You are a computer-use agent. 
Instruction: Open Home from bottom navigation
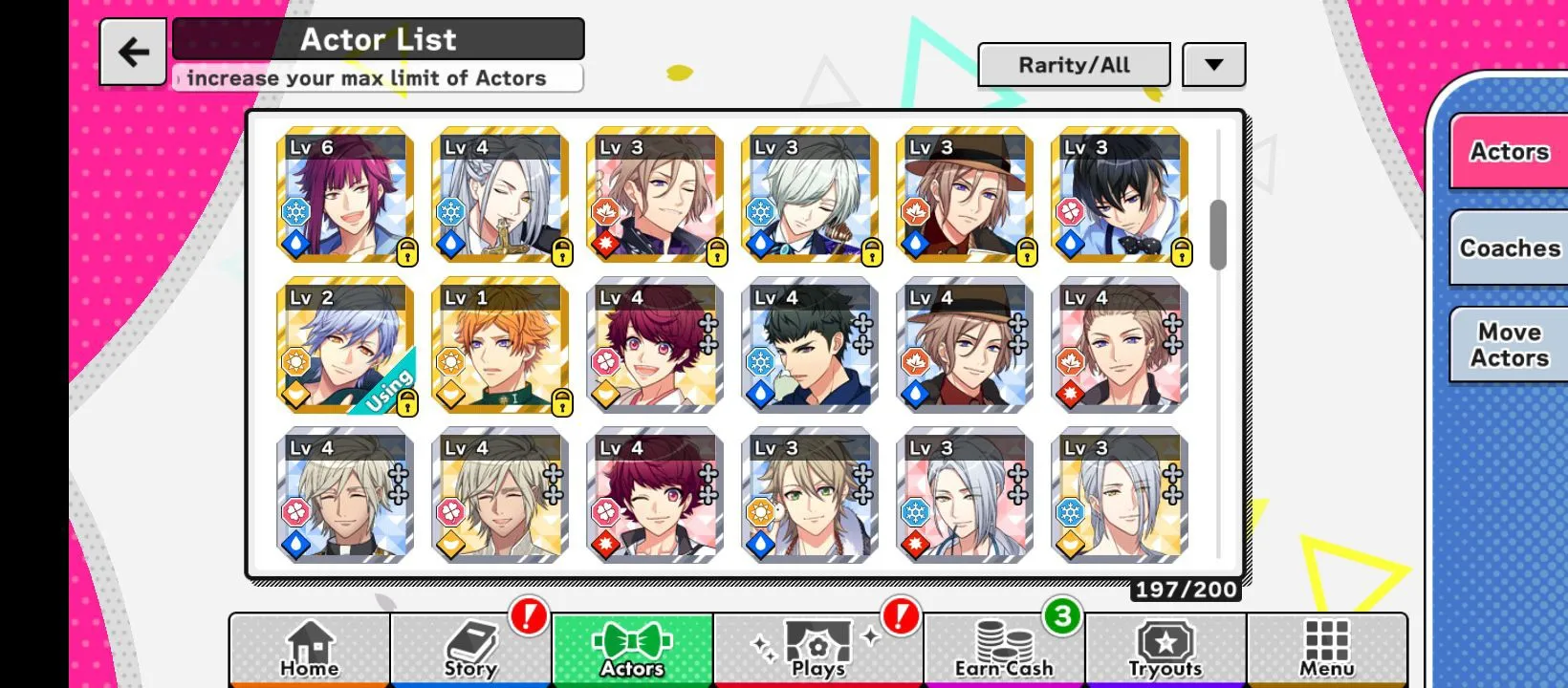coord(310,650)
